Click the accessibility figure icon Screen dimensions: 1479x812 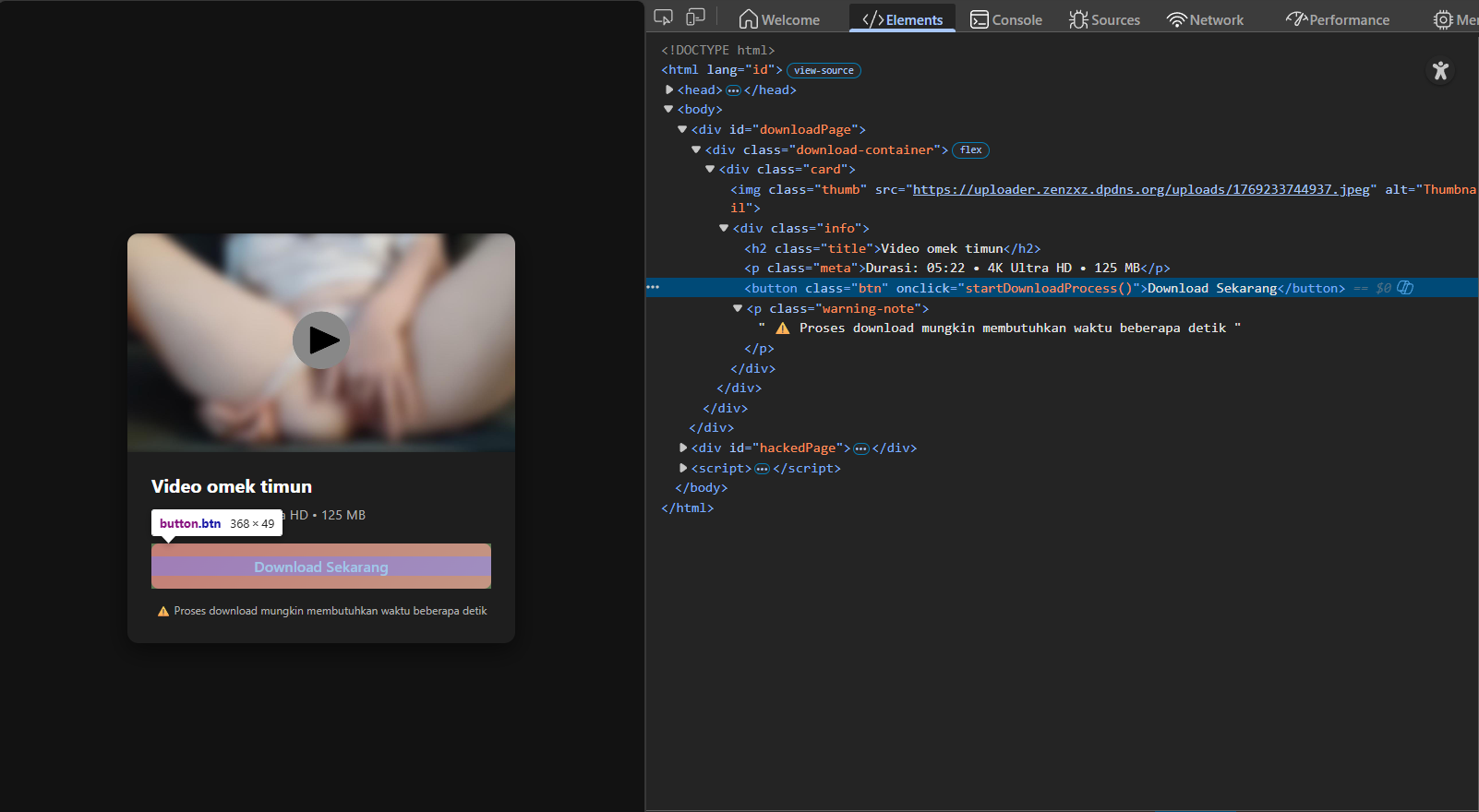[1439, 71]
